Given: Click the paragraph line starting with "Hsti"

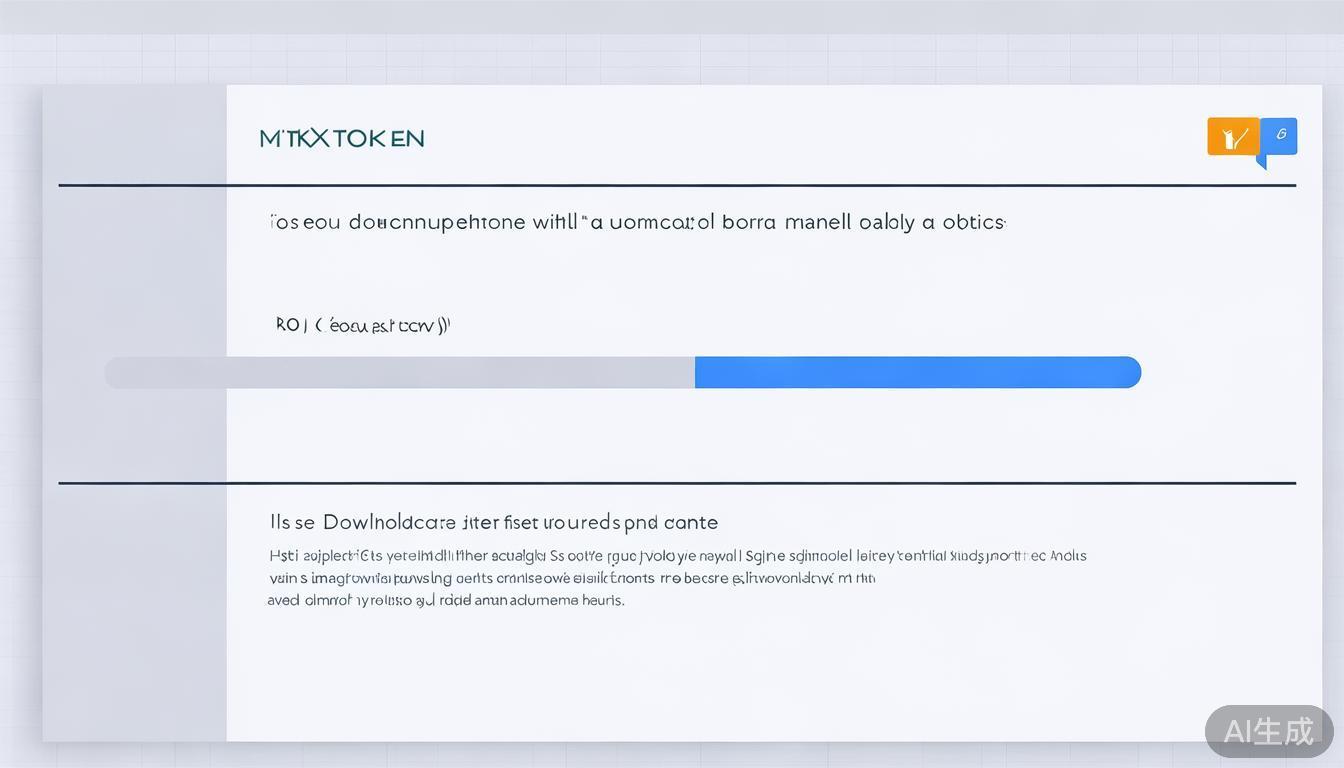Looking at the screenshot, I should (x=677, y=556).
